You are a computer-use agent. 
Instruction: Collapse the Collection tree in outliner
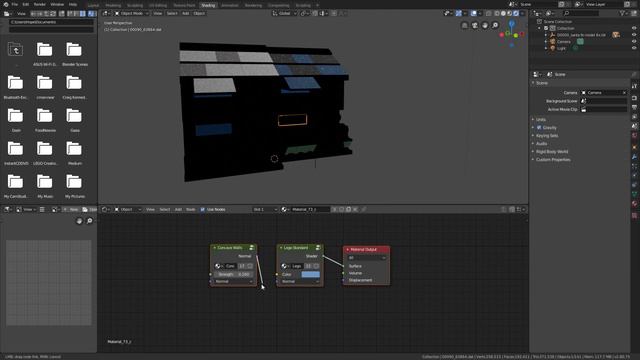540,28
